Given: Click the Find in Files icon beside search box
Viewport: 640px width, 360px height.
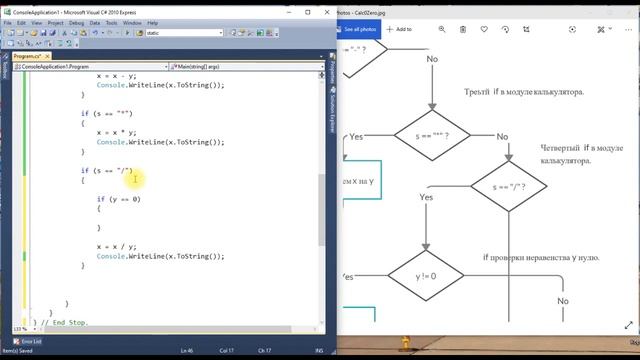Looking at the screenshot, I should [140, 33].
